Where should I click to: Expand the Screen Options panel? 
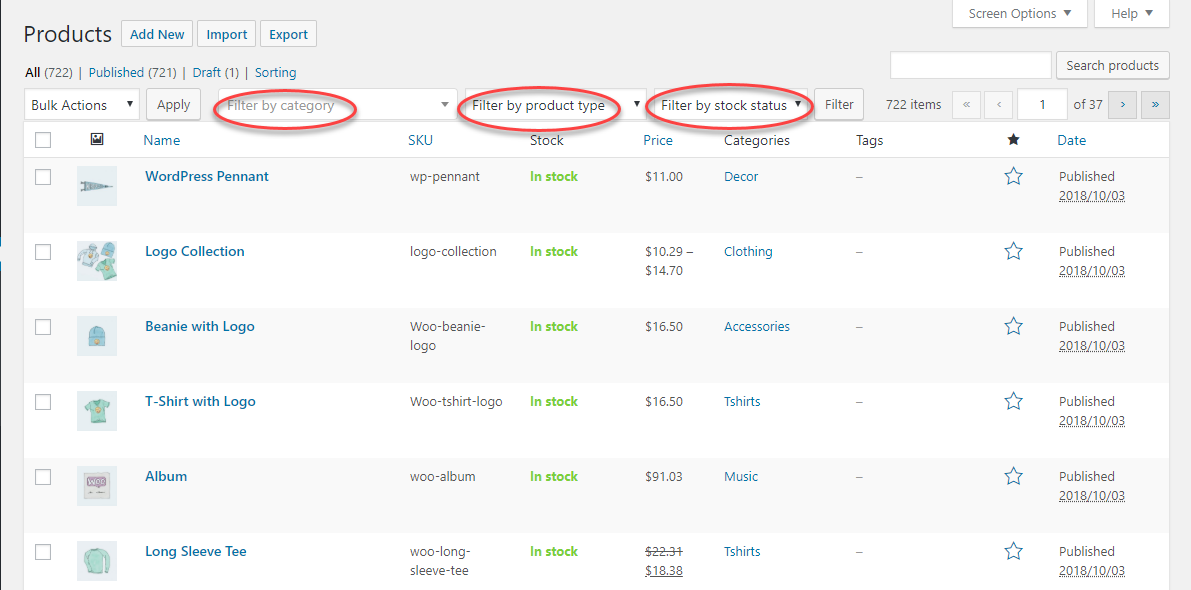1019,14
